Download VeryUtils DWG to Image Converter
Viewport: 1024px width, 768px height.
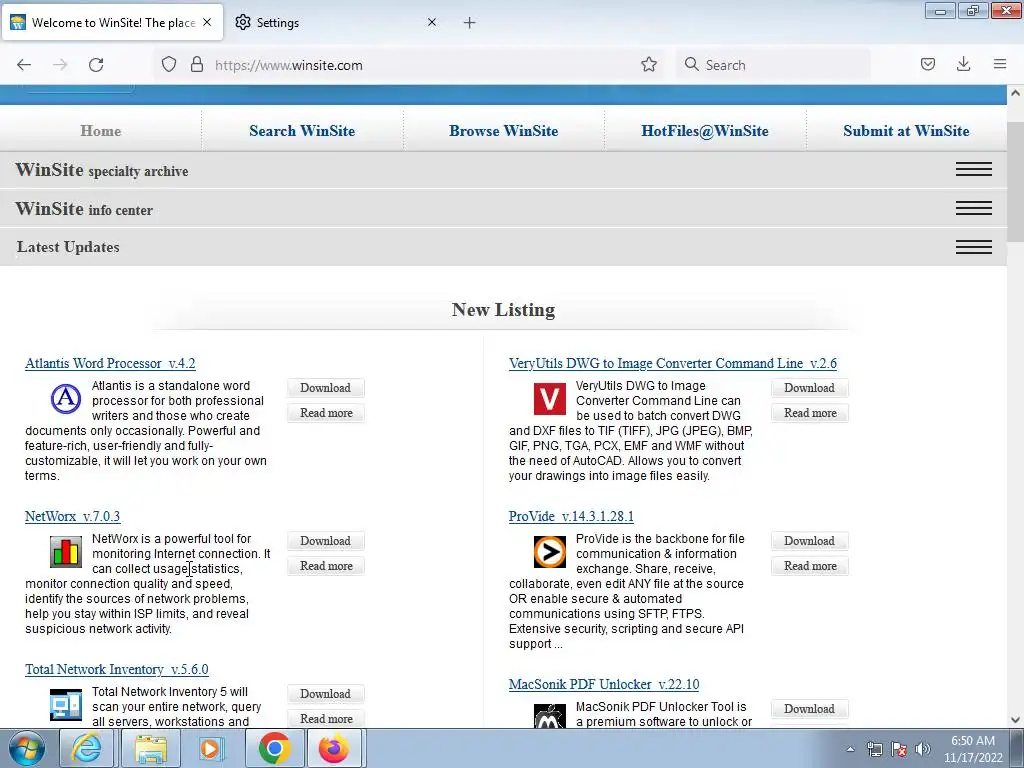coord(809,388)
